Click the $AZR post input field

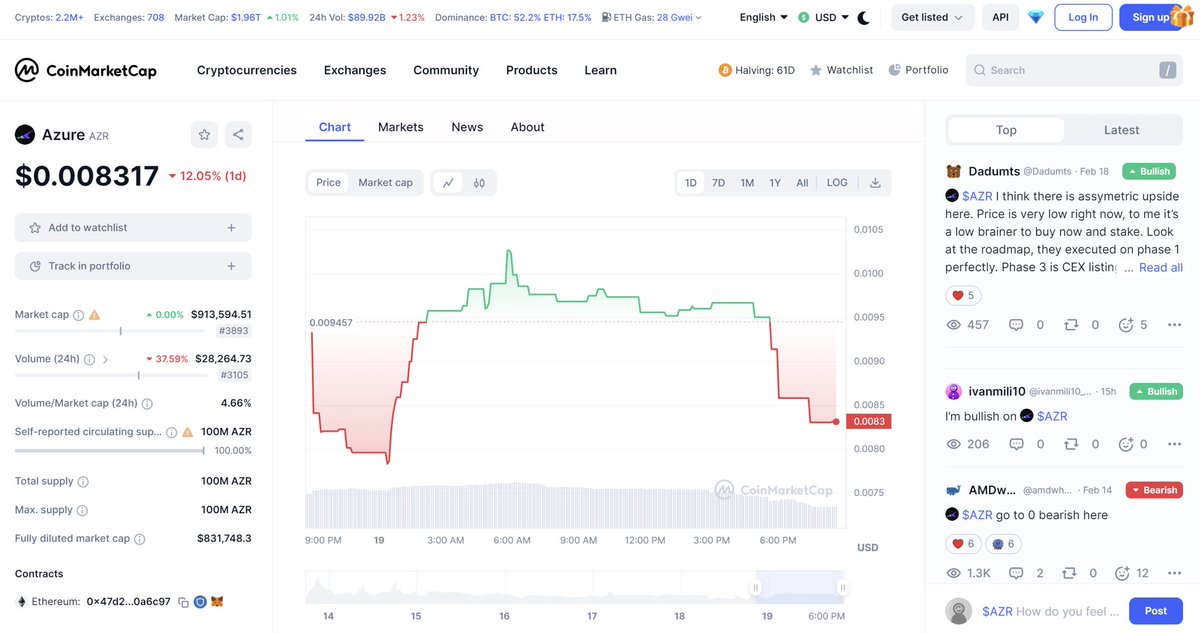[1050, 611]
